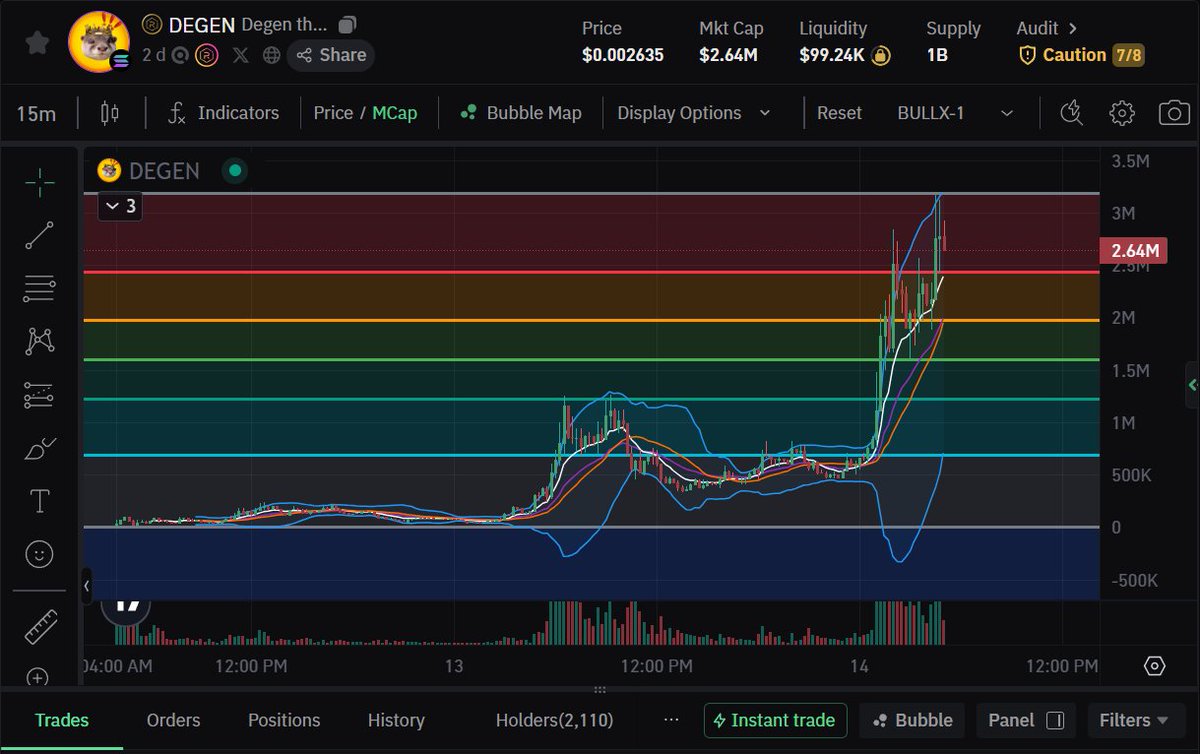Viewport: 1200px width, 754px height.
Task: Click the zoom-in tool at toolbar bottom
Action: point(39,676)
